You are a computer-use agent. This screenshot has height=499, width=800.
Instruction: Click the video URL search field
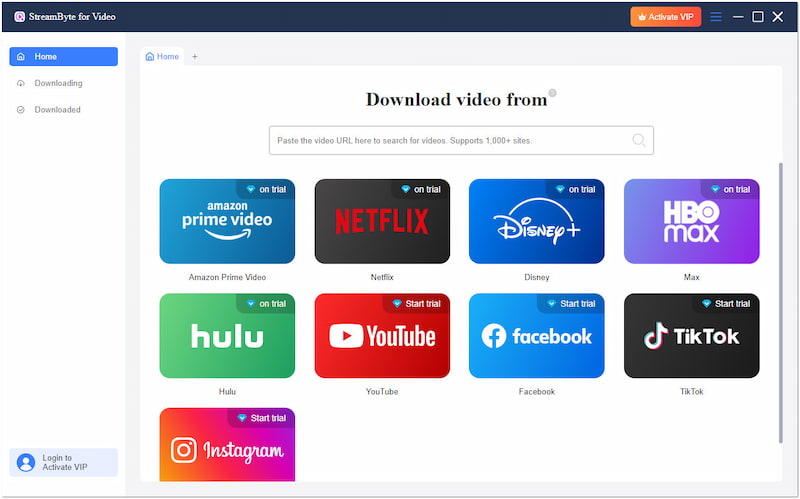click(x=450, y=140)
